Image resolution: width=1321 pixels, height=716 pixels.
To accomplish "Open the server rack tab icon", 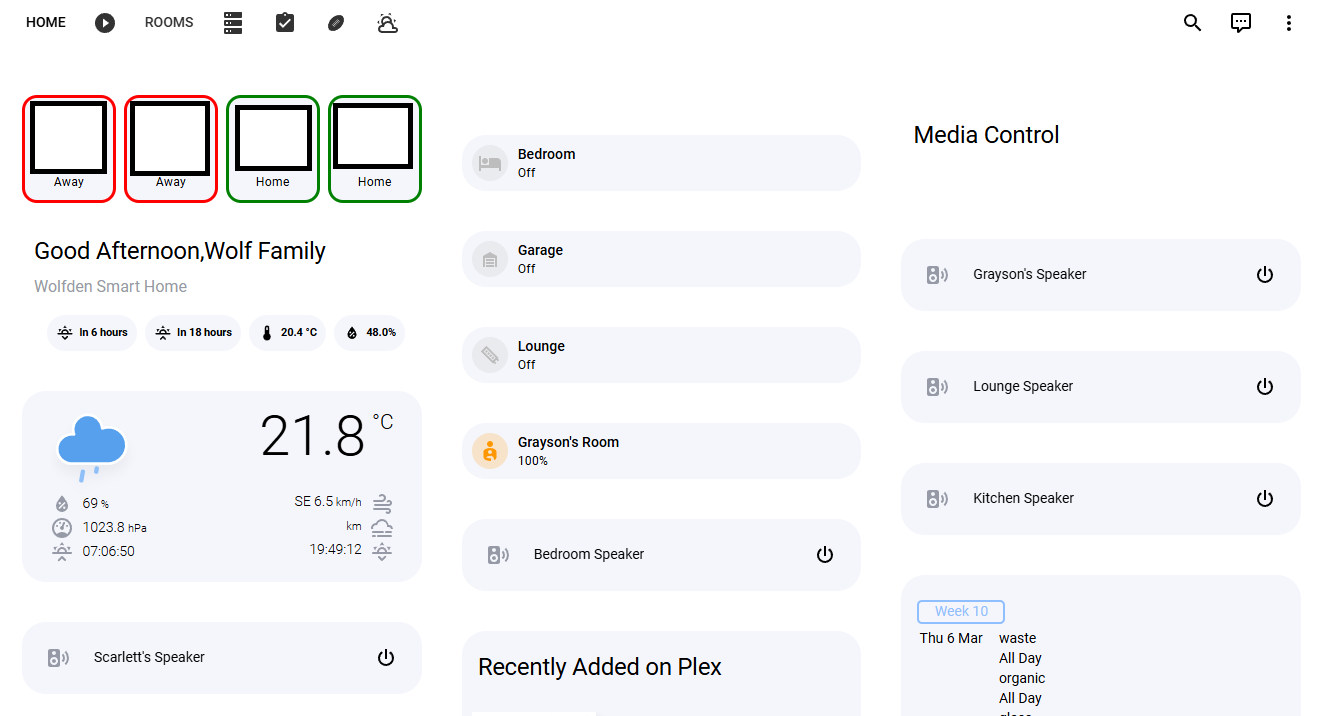I will tap(233, 23).
